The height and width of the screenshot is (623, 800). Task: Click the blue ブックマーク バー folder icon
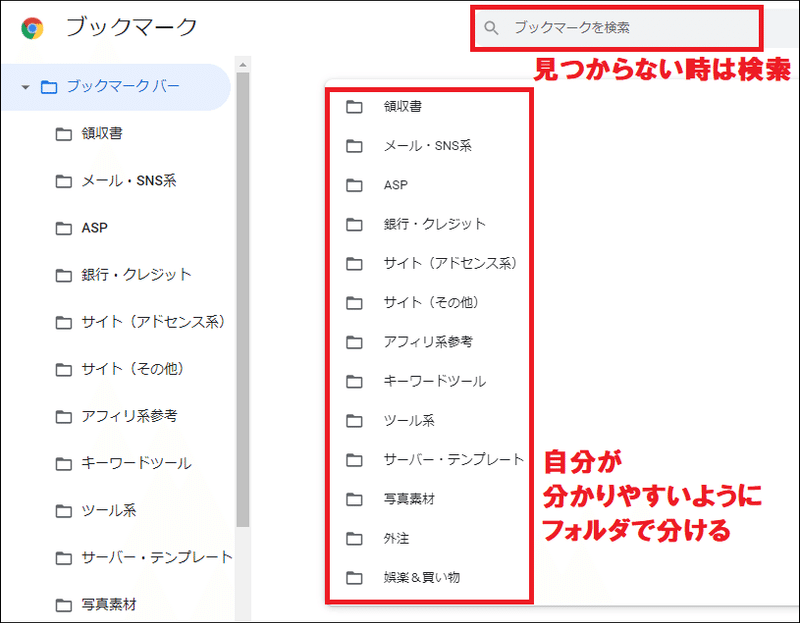tap(48, 87)
